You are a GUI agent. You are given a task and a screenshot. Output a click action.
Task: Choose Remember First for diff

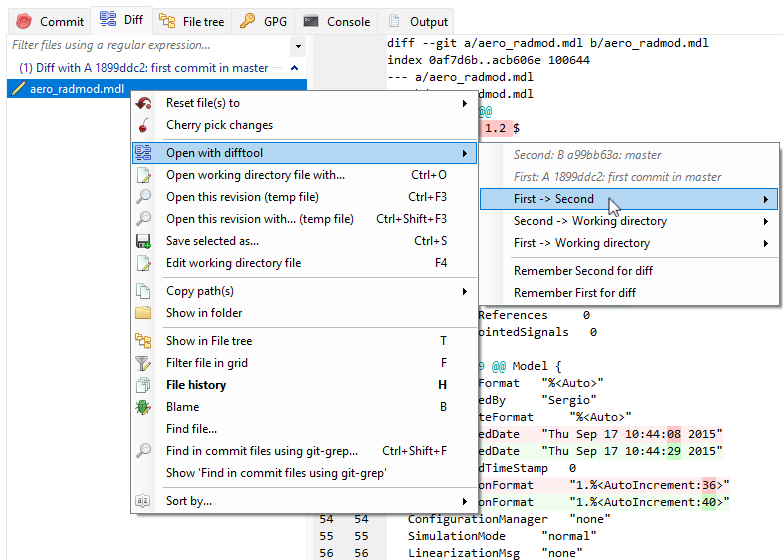[629, 293]
